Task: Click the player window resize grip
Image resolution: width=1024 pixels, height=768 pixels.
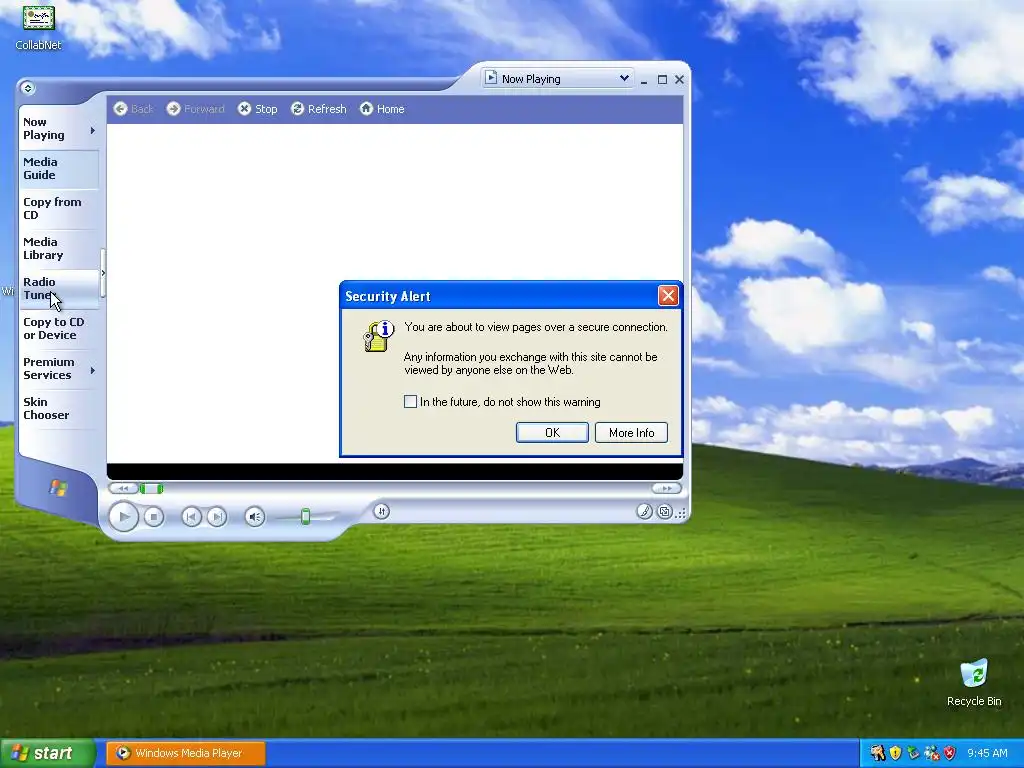Action: 681,514
